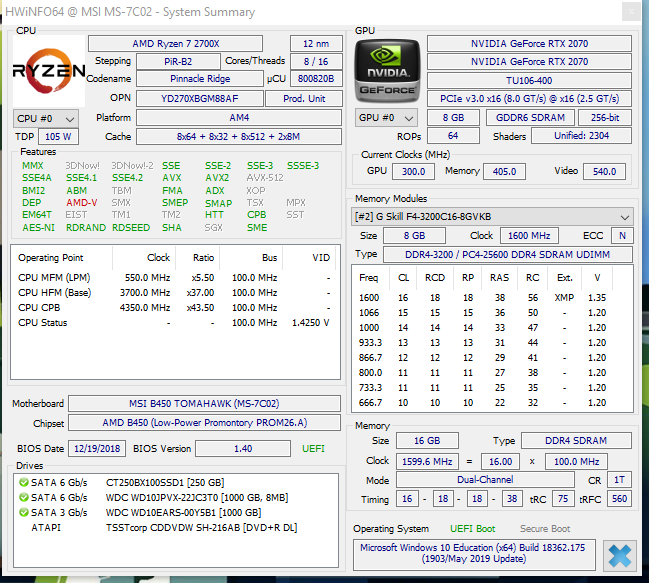Click the Unified: 2304 shaders field

coord(582,136)
